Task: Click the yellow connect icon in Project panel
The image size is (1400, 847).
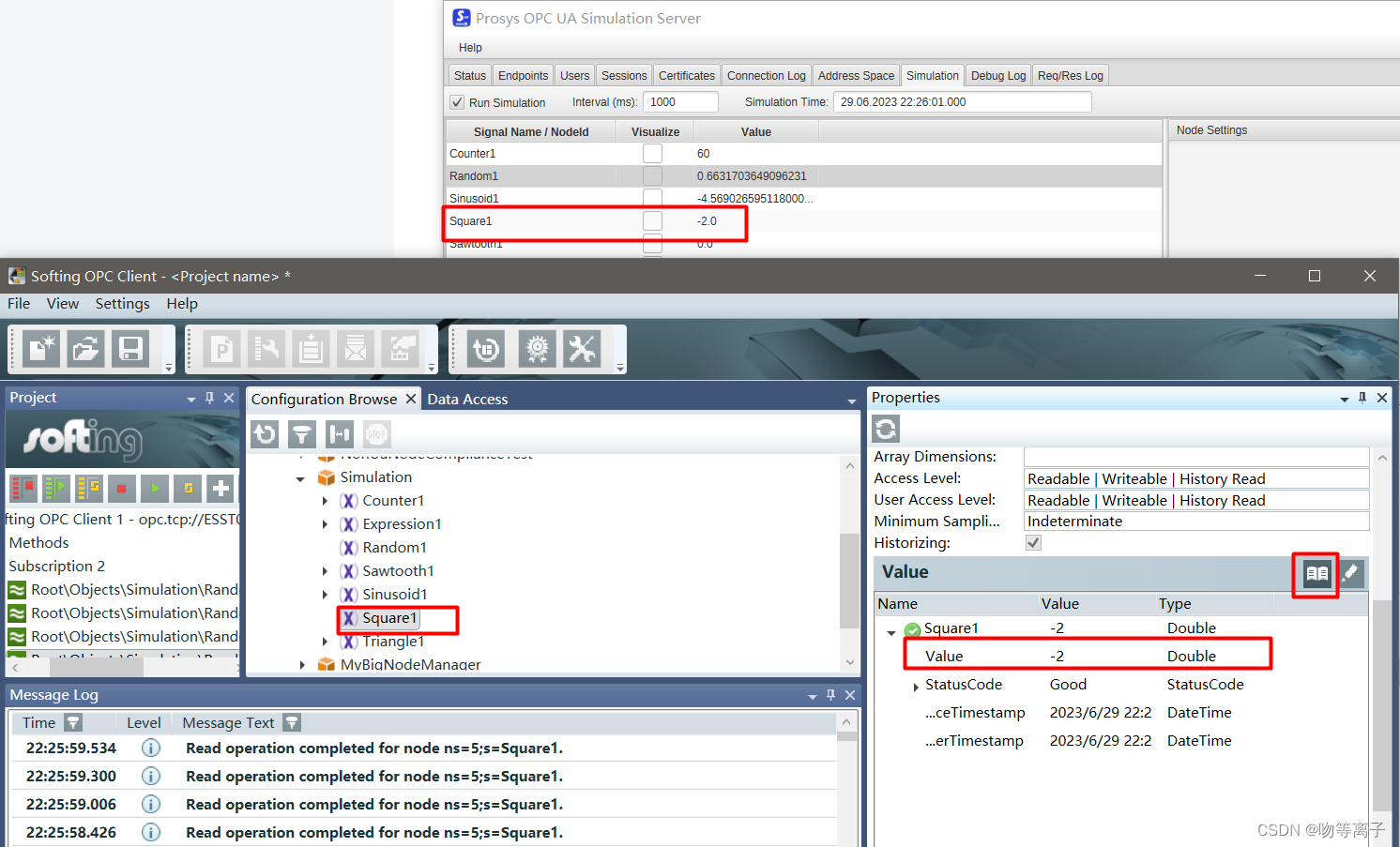Action: [188, 488]
